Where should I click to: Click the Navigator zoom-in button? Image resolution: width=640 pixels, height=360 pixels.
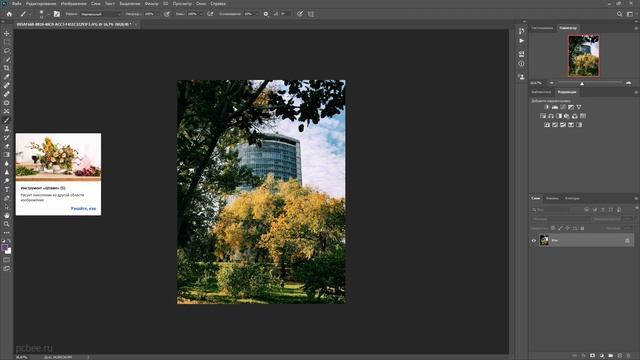click(x=628, y=83)
